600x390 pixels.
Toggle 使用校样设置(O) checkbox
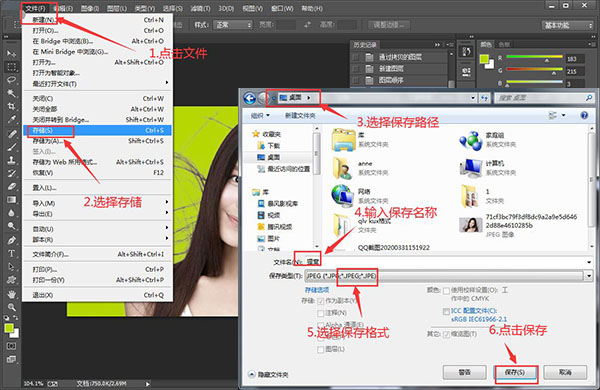(446, 291)
